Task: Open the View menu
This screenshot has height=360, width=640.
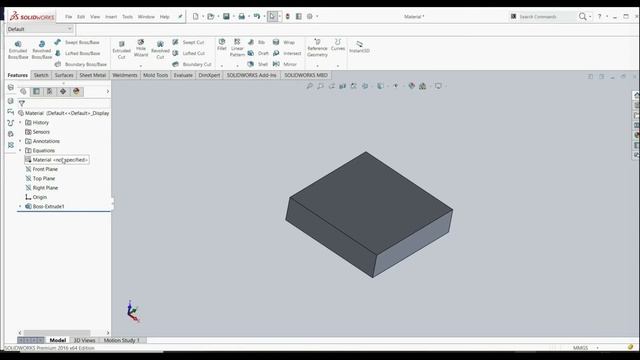Action: pos(95,17)
